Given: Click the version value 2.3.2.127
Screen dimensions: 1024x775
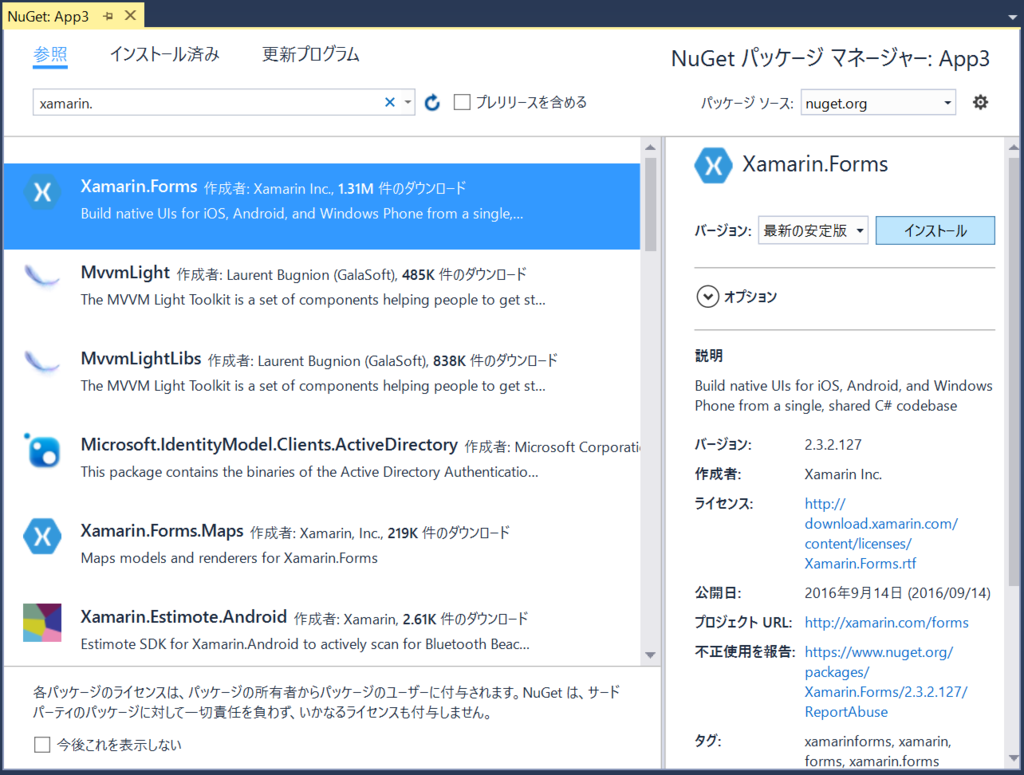Looking at the screenshot, I should pos(833,445).
